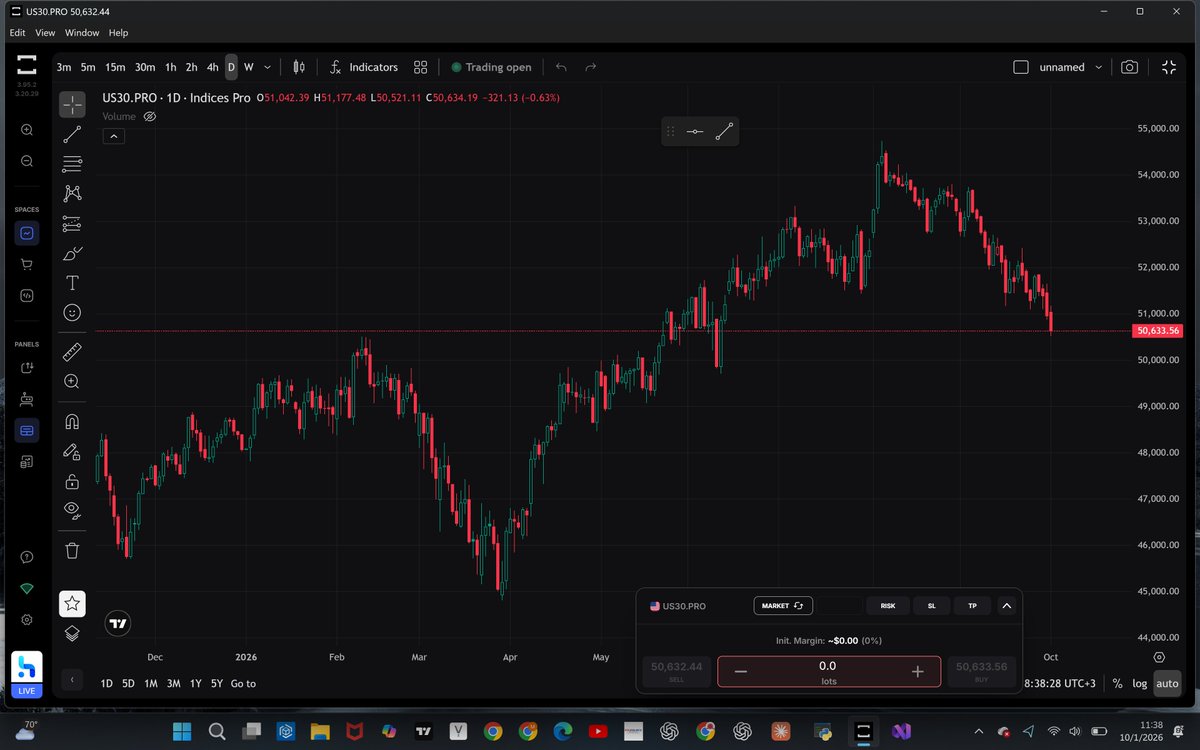Click the left sidebar zoom out icon
Viewport: 1200px width, 750px height.
pos(26,161)
